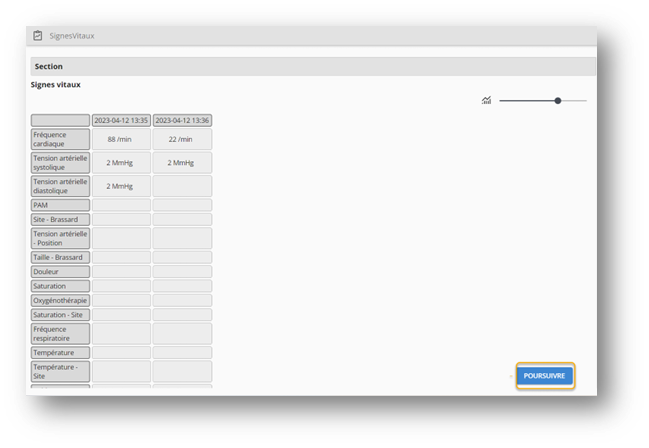Click the Section header bar
Screen dimensions: 649x448
pyautogui.click(x=312, y=66)
